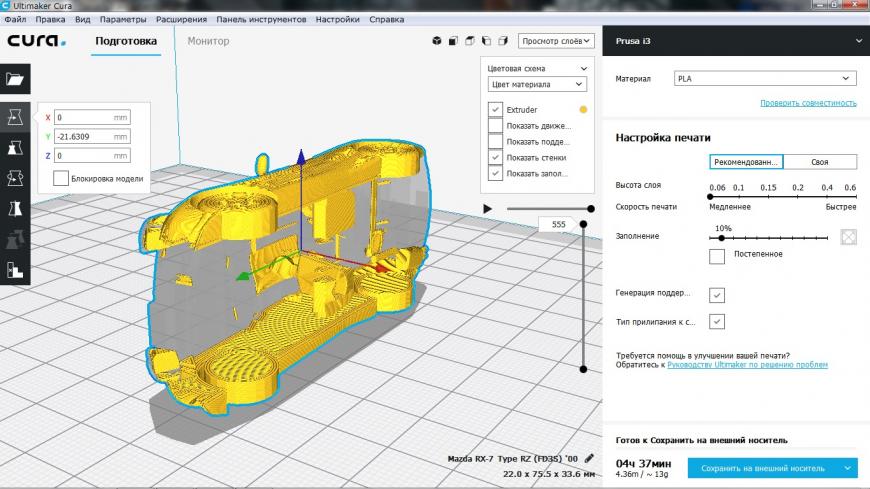Viewport: 870px width, 489px height.
Task: Click the Y position field -21.6309
Action: (x=92, y=137)
